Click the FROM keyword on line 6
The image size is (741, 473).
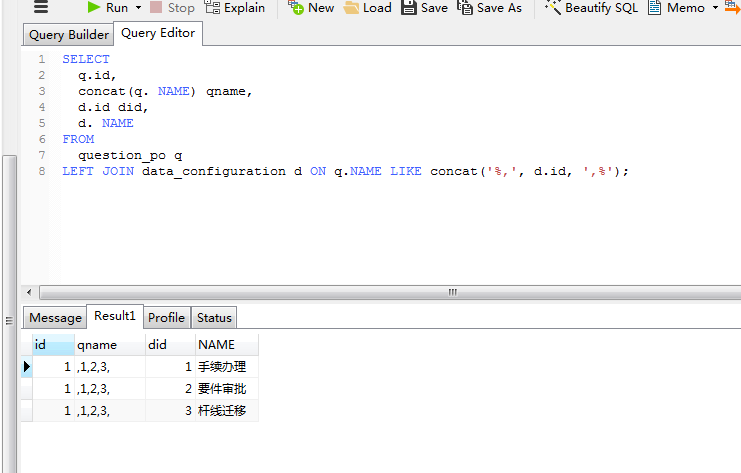78,139
